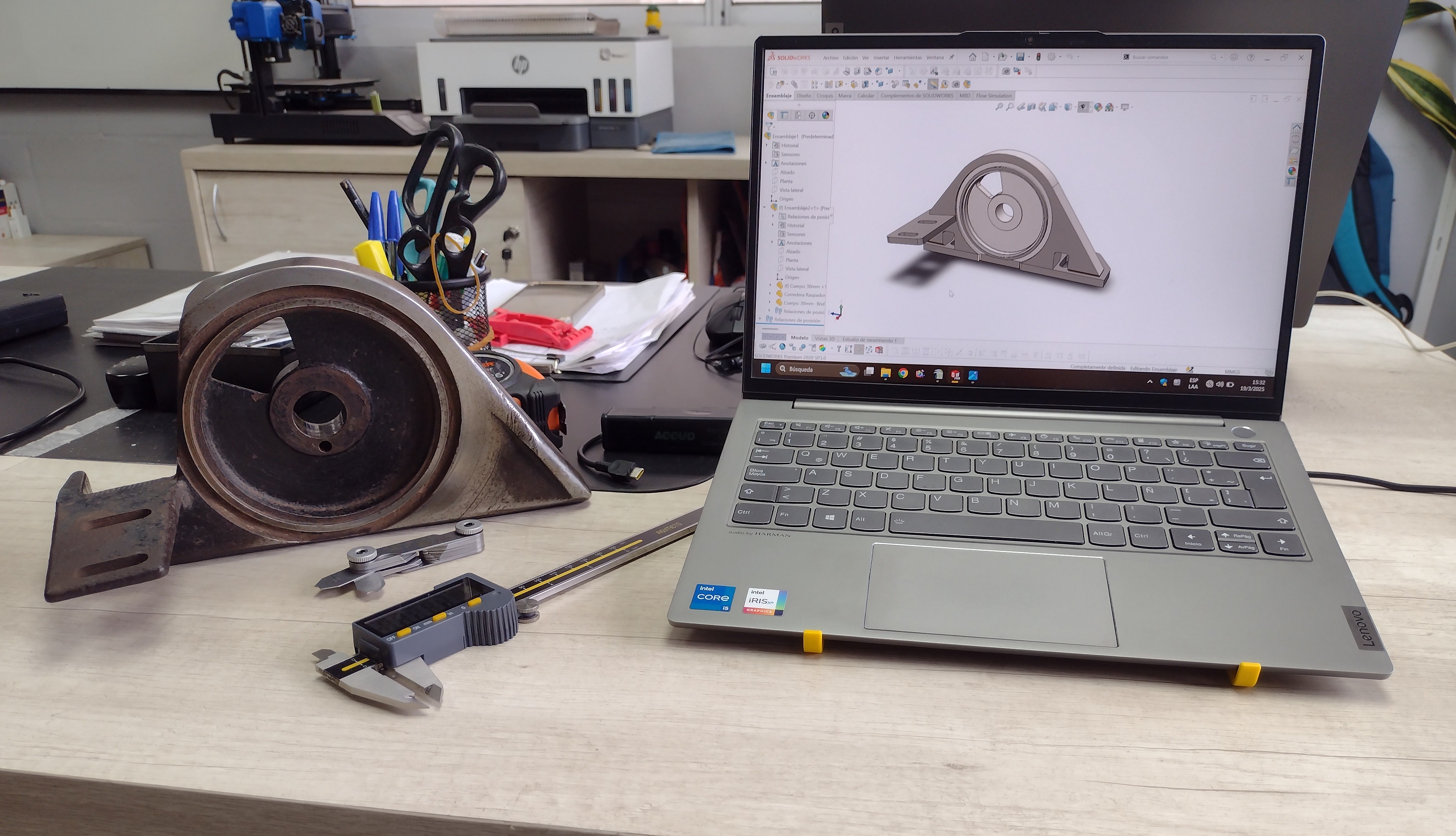This screenshot has width=1456, height=836.
Task: Click Zoom to Fit magnifier icon
Action: [x=999, y=107]
